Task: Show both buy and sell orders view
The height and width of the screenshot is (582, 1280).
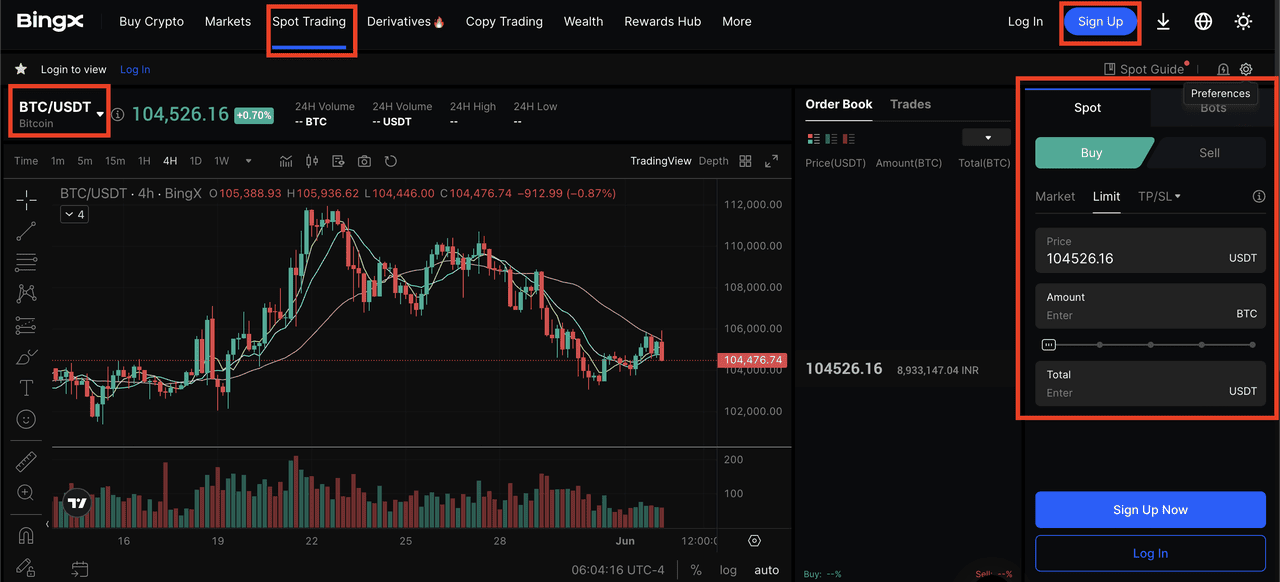Action: (x=813, y=138)
